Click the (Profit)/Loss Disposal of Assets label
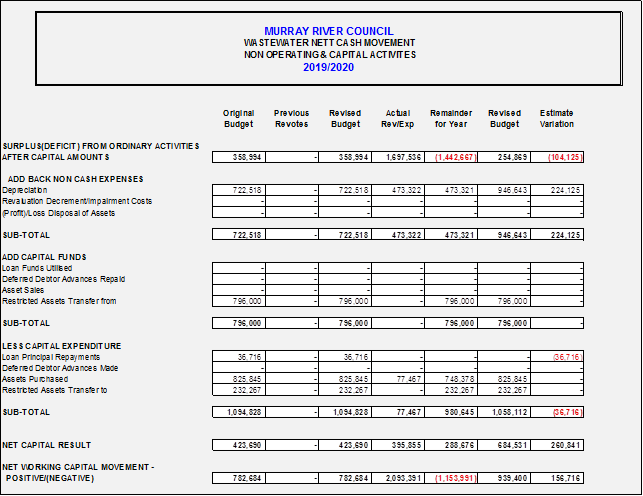The height and width of the screenshot is (496, 643). [59, 213]
